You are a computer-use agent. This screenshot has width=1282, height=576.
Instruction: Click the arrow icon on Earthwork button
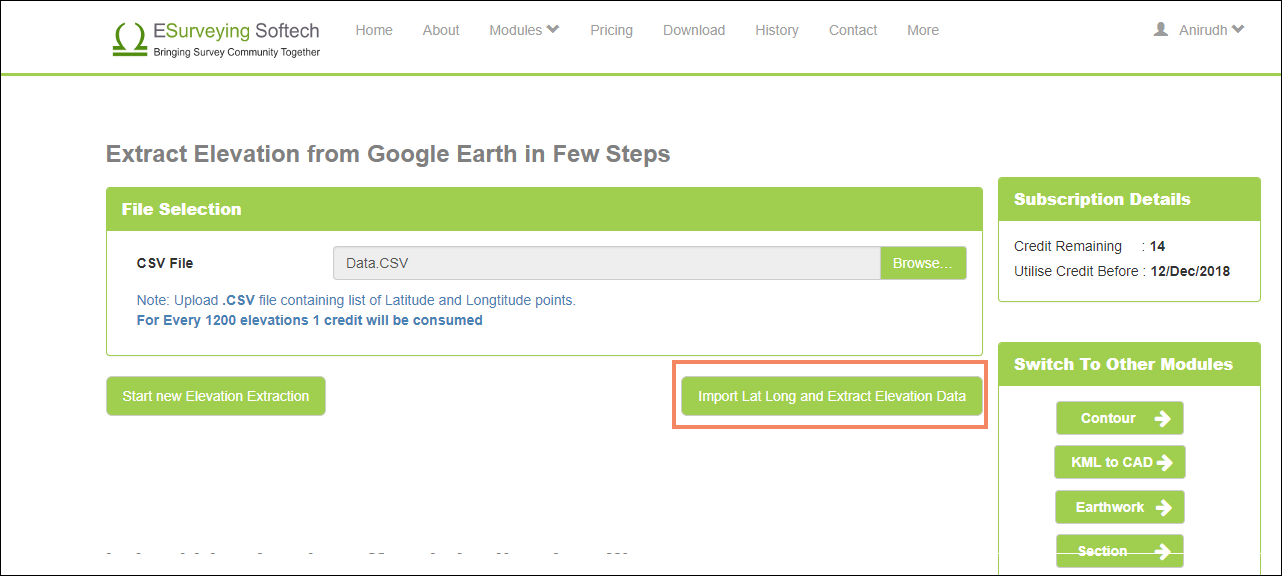pyautogui.click(x=1162, y=507)
